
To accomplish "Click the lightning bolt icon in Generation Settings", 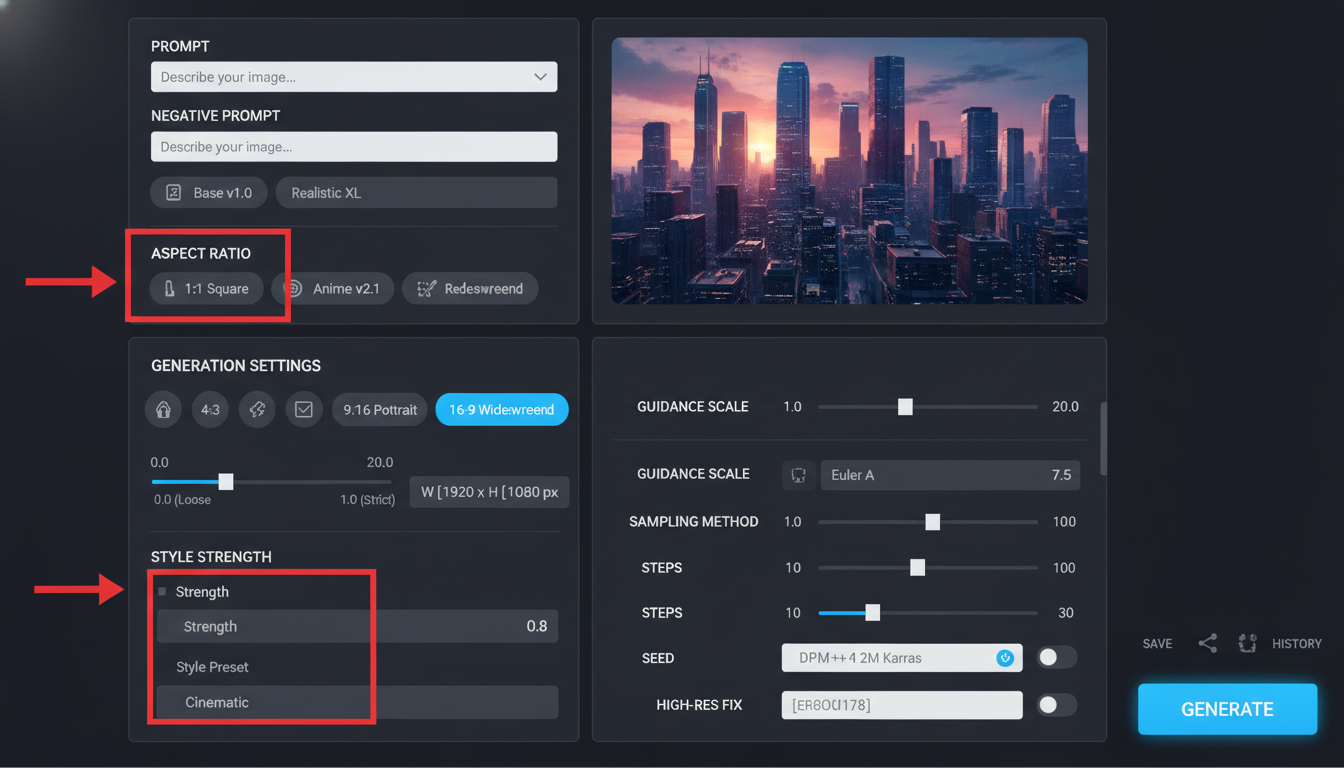I will (x=257, y=409).
